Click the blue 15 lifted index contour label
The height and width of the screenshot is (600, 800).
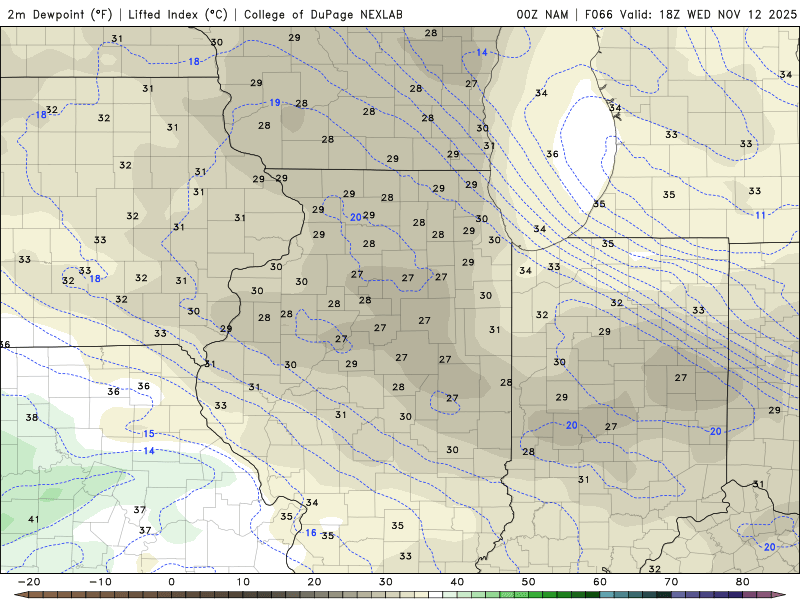148,434
